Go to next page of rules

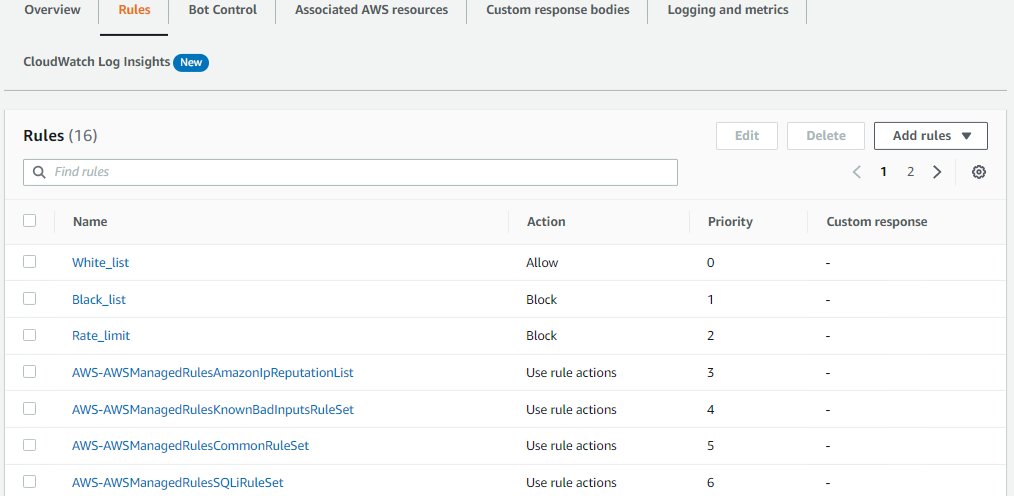pyautogui.click(x=937, y=172)
